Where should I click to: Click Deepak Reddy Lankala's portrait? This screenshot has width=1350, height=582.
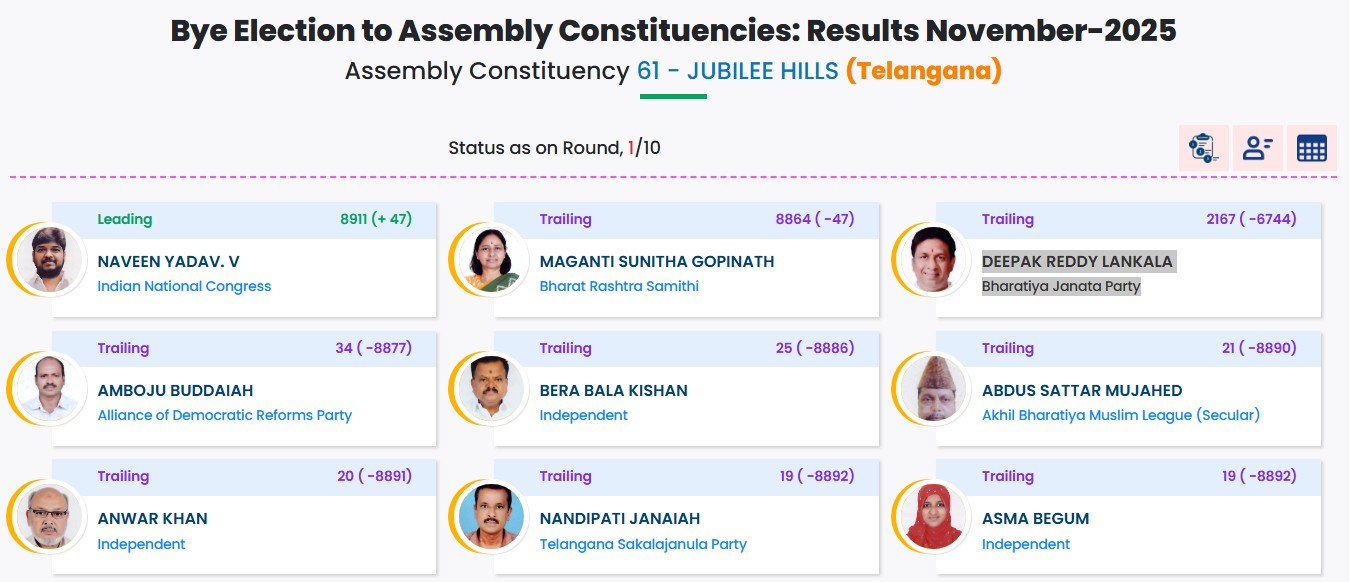(933, 259)
